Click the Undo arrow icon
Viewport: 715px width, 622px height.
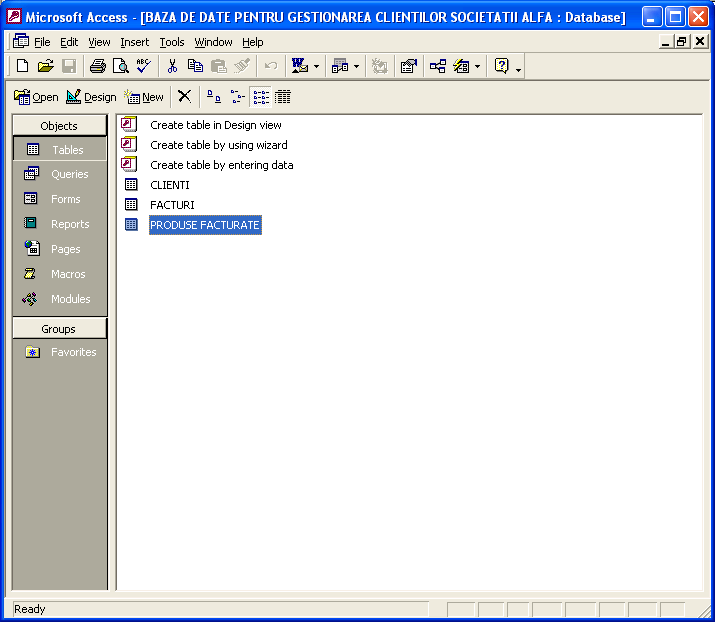pos(271,67)
